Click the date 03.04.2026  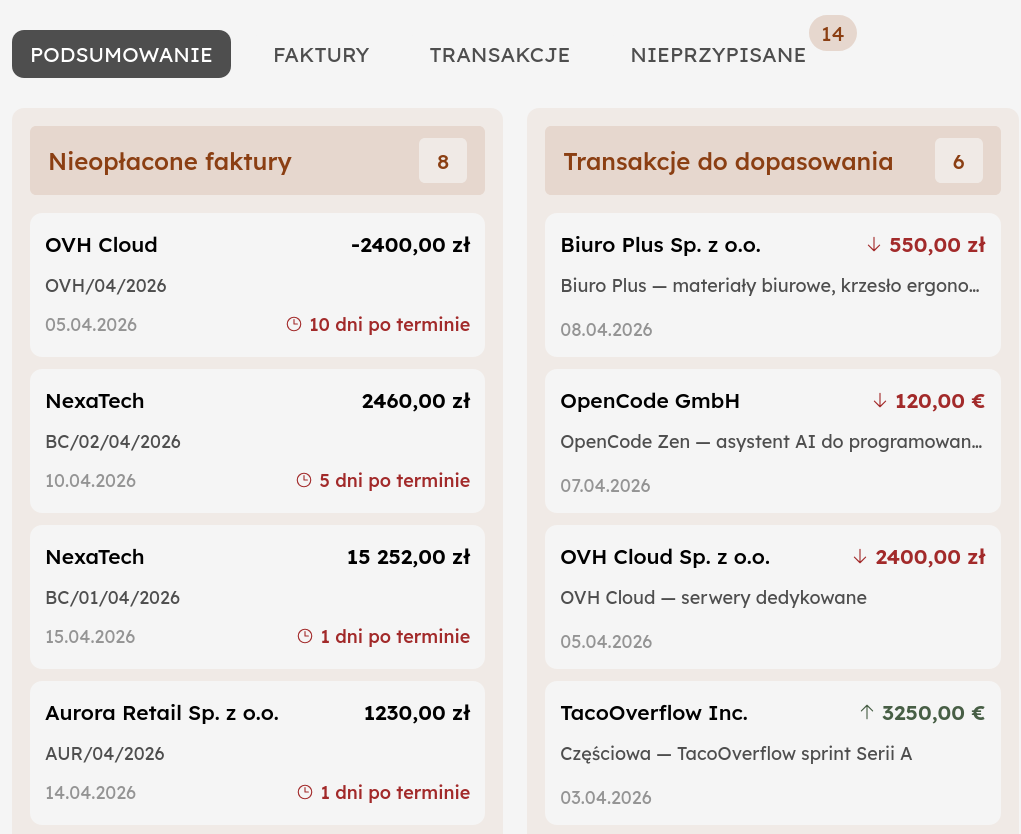click(x=606, y=798)
